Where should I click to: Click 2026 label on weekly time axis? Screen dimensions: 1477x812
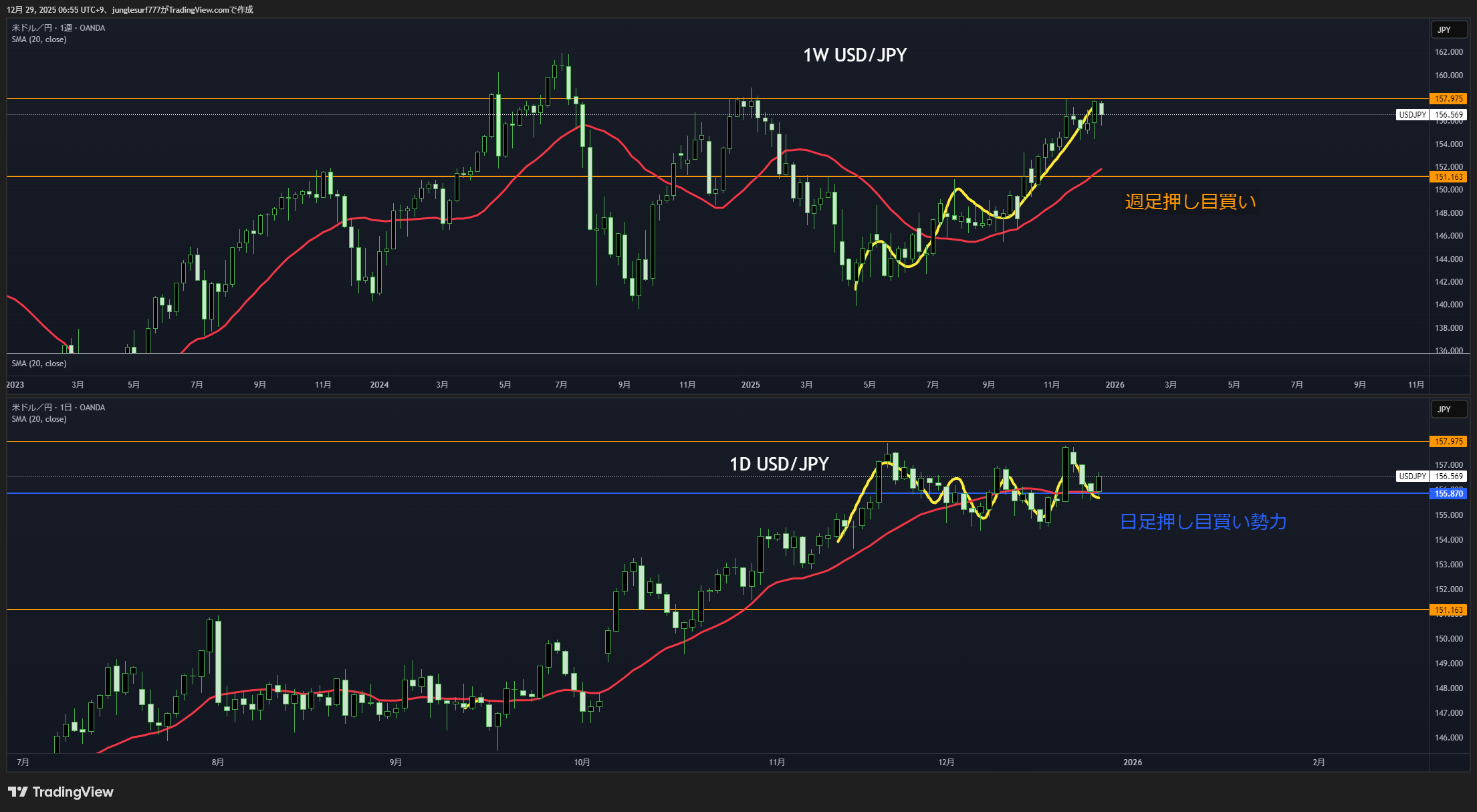coord(1115,385)
